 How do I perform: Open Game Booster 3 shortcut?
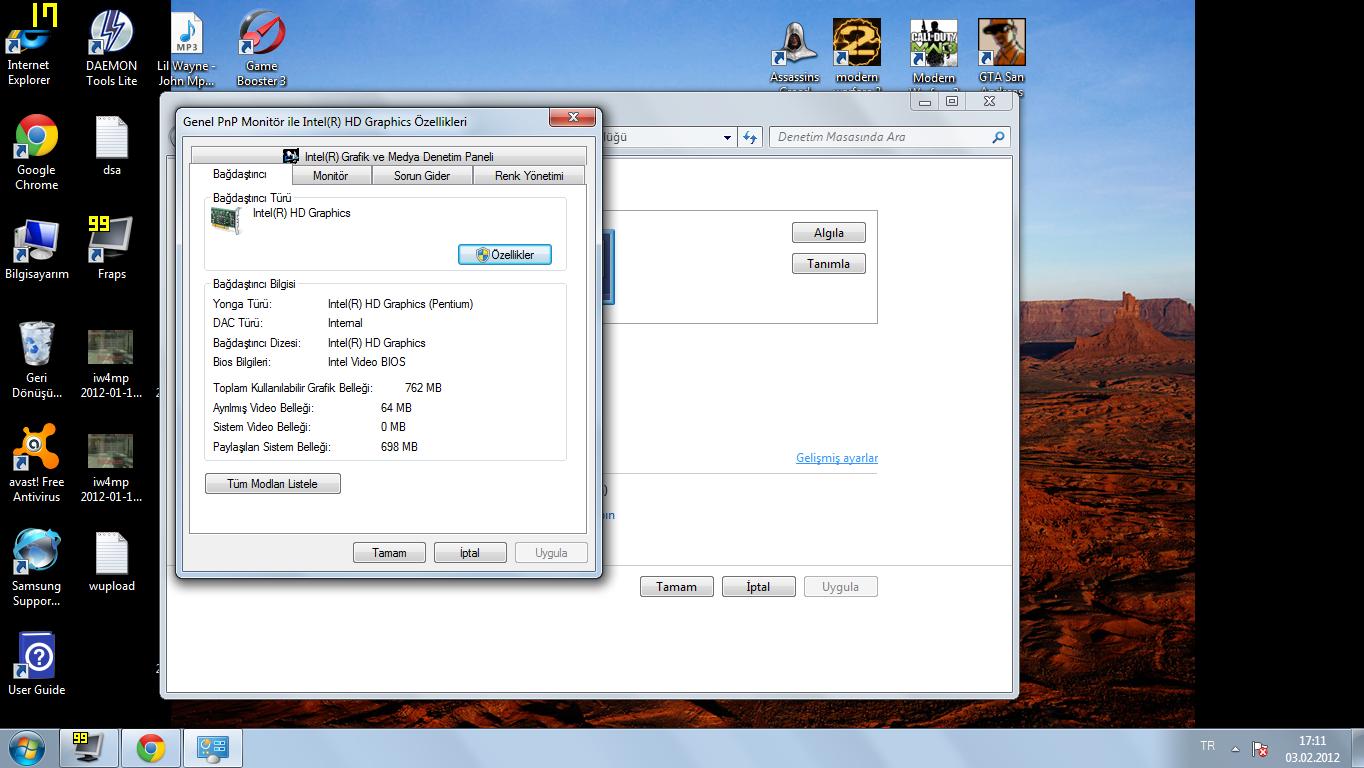(x=261, y=48)
